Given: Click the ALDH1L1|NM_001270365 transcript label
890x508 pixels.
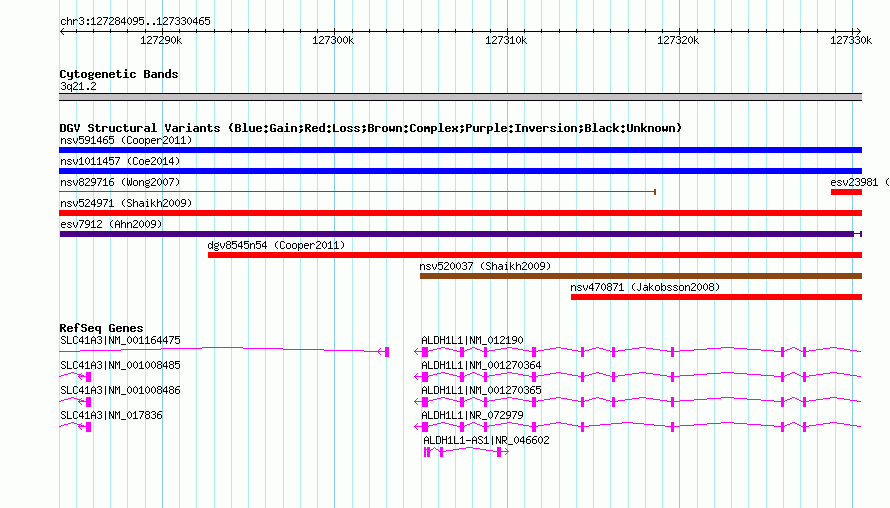Looking at the screenshot, I should pos(481,391).
